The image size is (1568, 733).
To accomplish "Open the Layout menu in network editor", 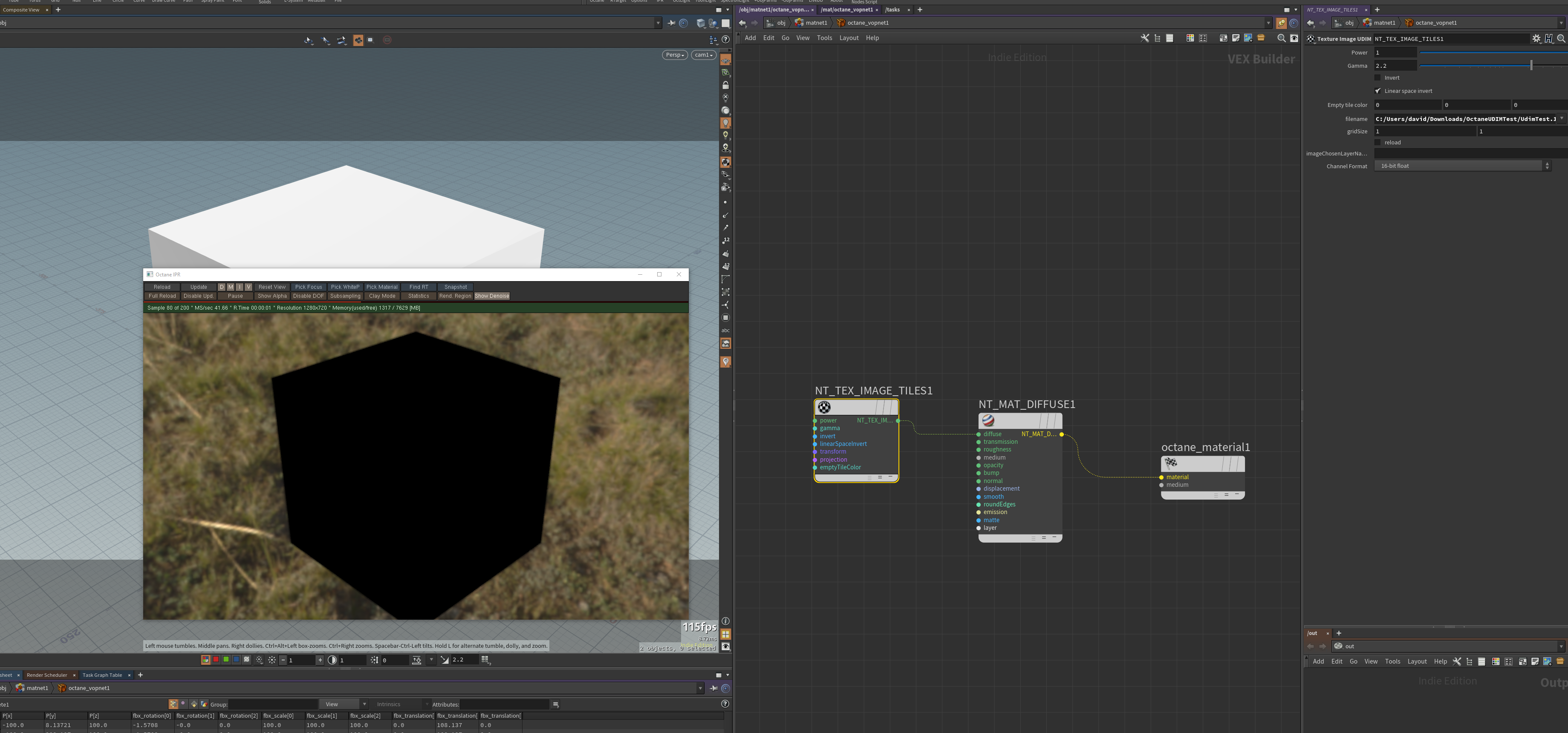I will click(x=849, y=38).
